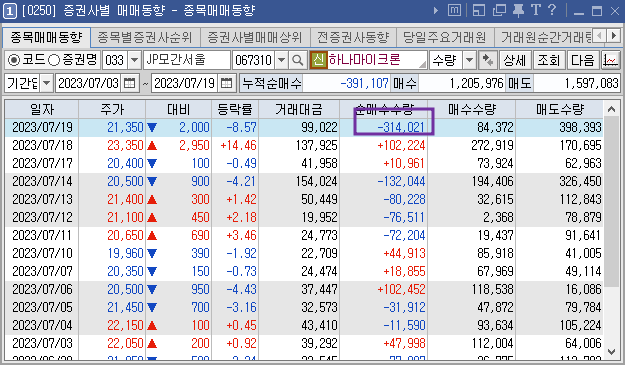Click the buy quantity 47,872
625x365 pixels.
coord(495,307)
